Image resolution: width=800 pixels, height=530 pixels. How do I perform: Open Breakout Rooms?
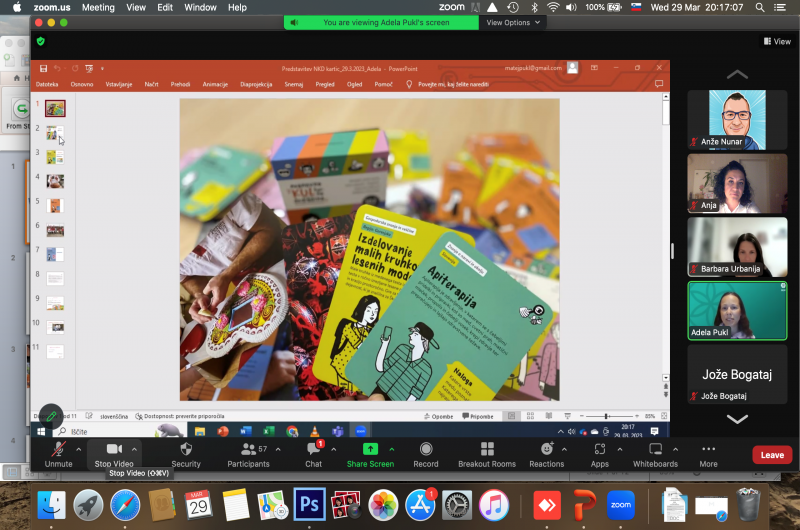tap(487, 450)
